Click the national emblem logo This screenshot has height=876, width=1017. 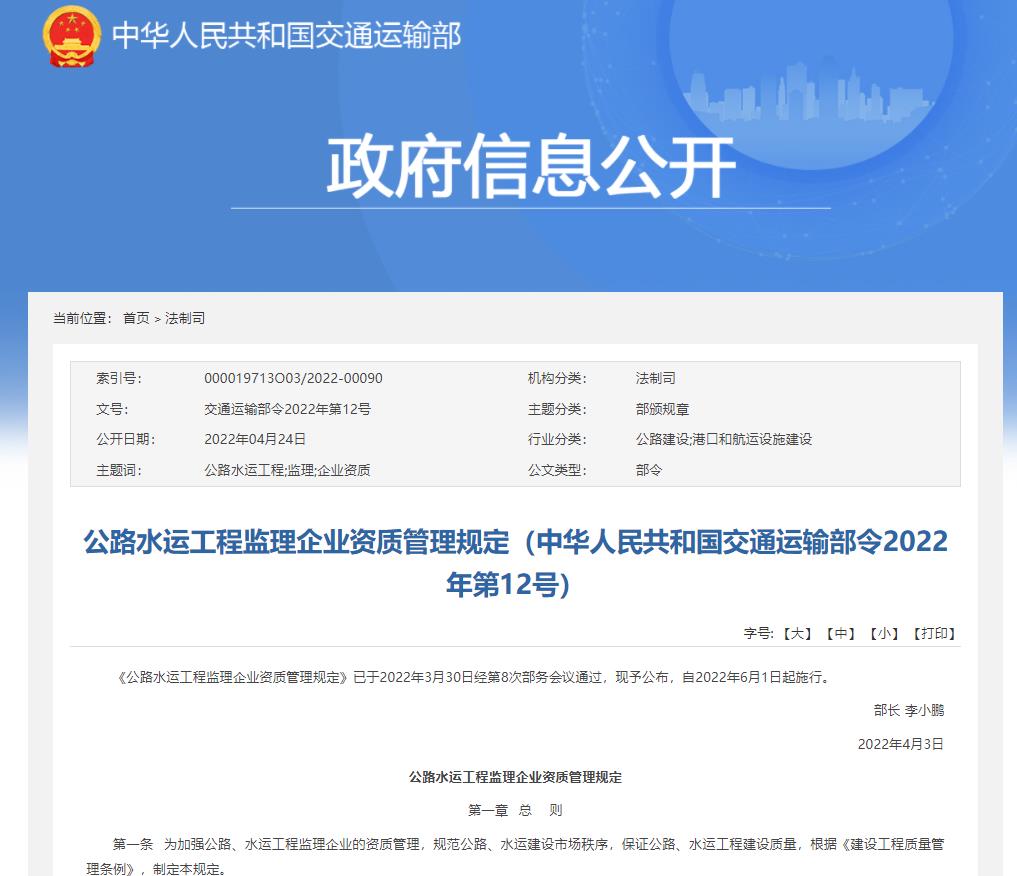point(72,36)
